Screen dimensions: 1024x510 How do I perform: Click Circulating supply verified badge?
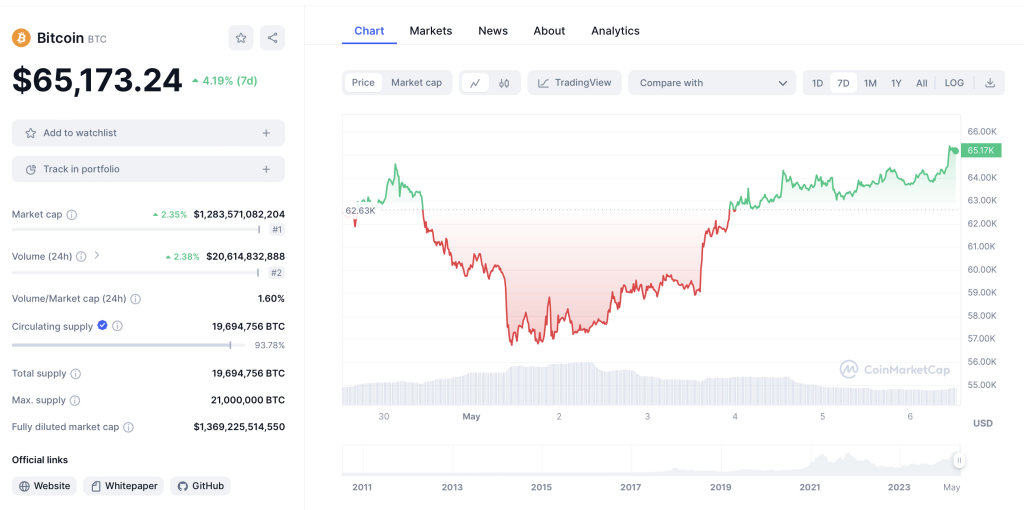coord(103,325)
